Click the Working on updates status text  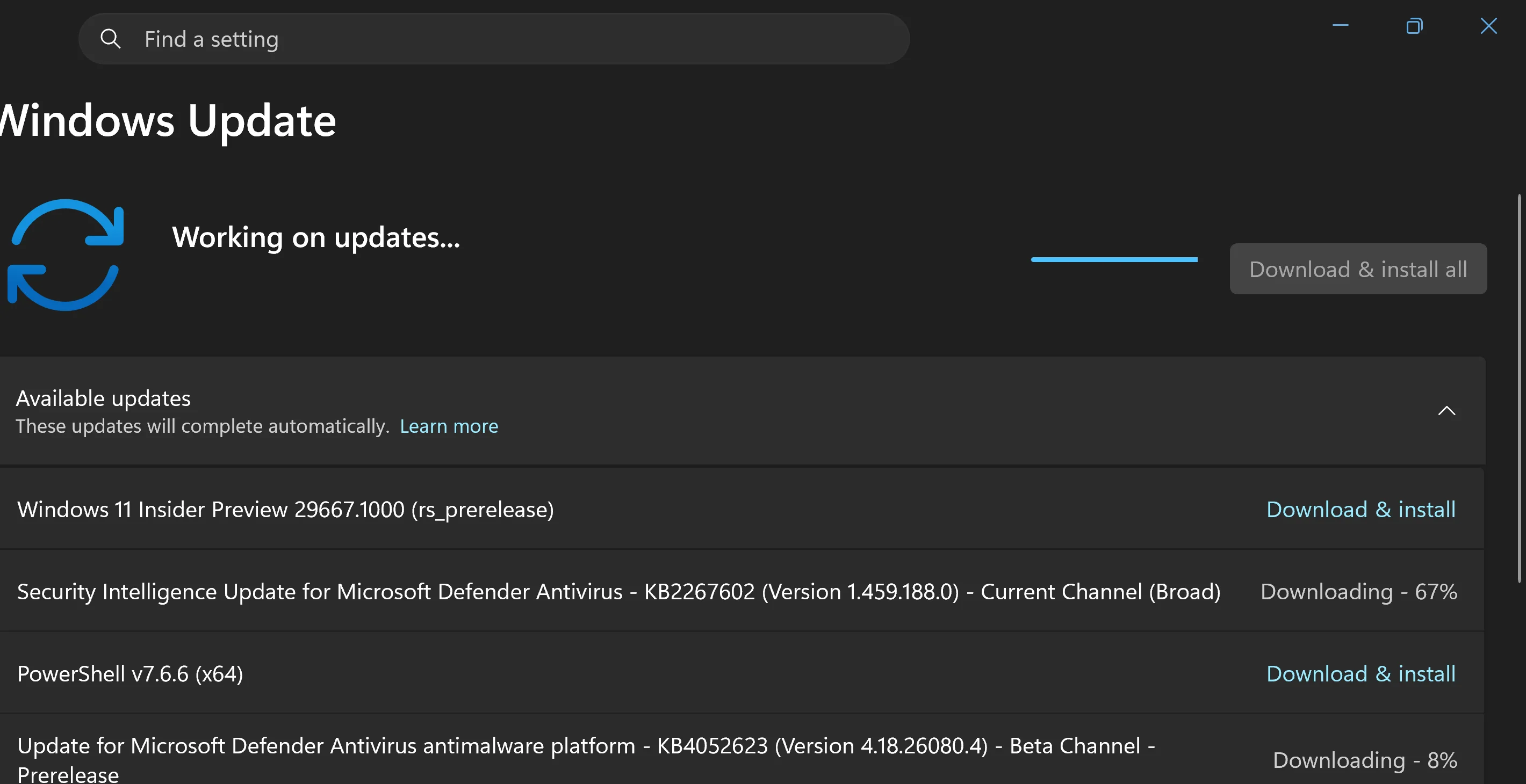pyautogui.click(x=316, y=238)
